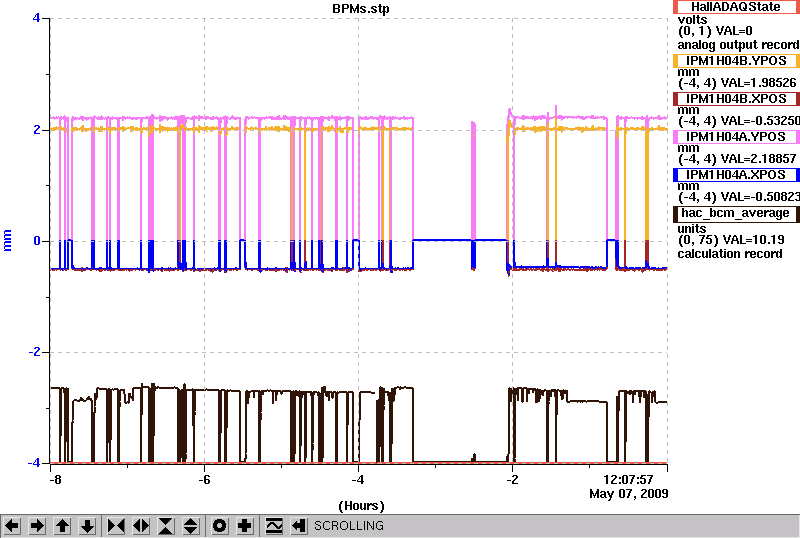Click the auto-scroll arrow icon beside SCROLLING
Viewport: 800px width, 538px height.
click(299, 526)
